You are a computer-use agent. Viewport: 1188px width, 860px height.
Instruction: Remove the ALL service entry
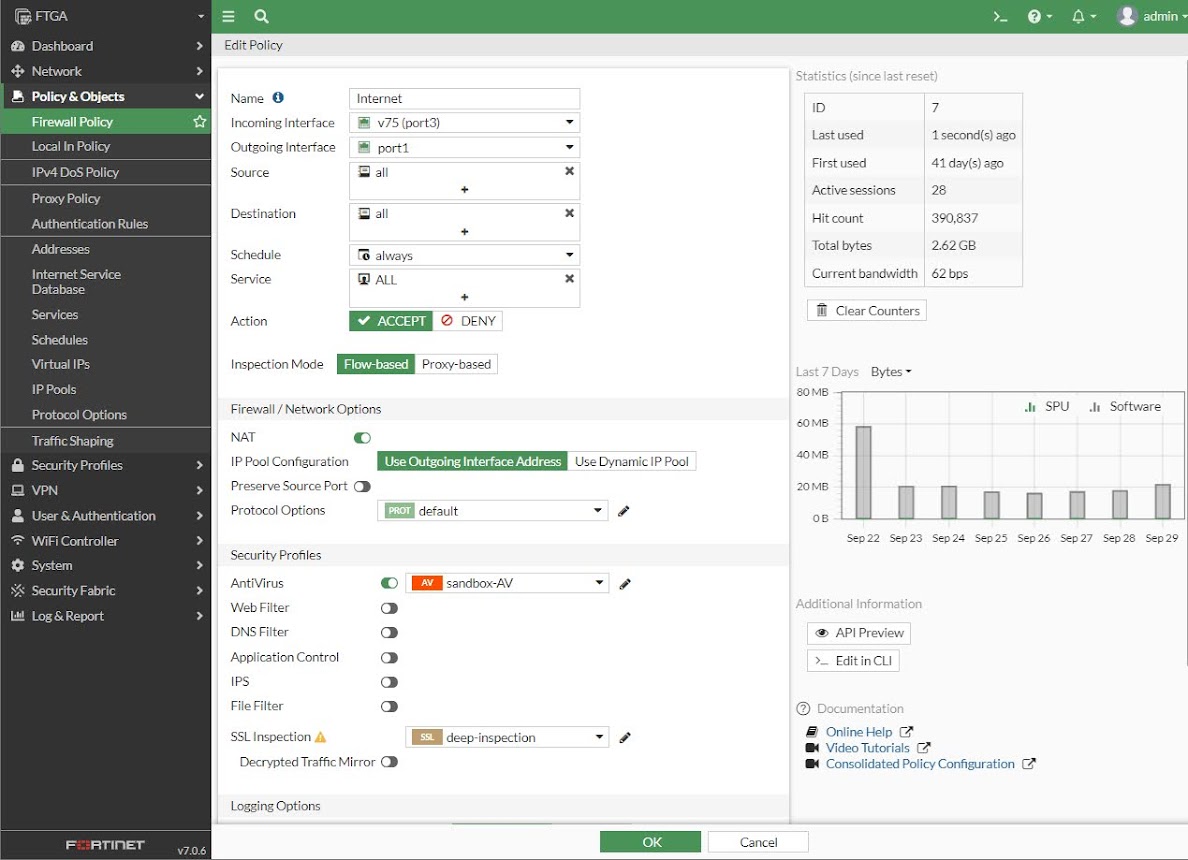(x=570, y=279)
